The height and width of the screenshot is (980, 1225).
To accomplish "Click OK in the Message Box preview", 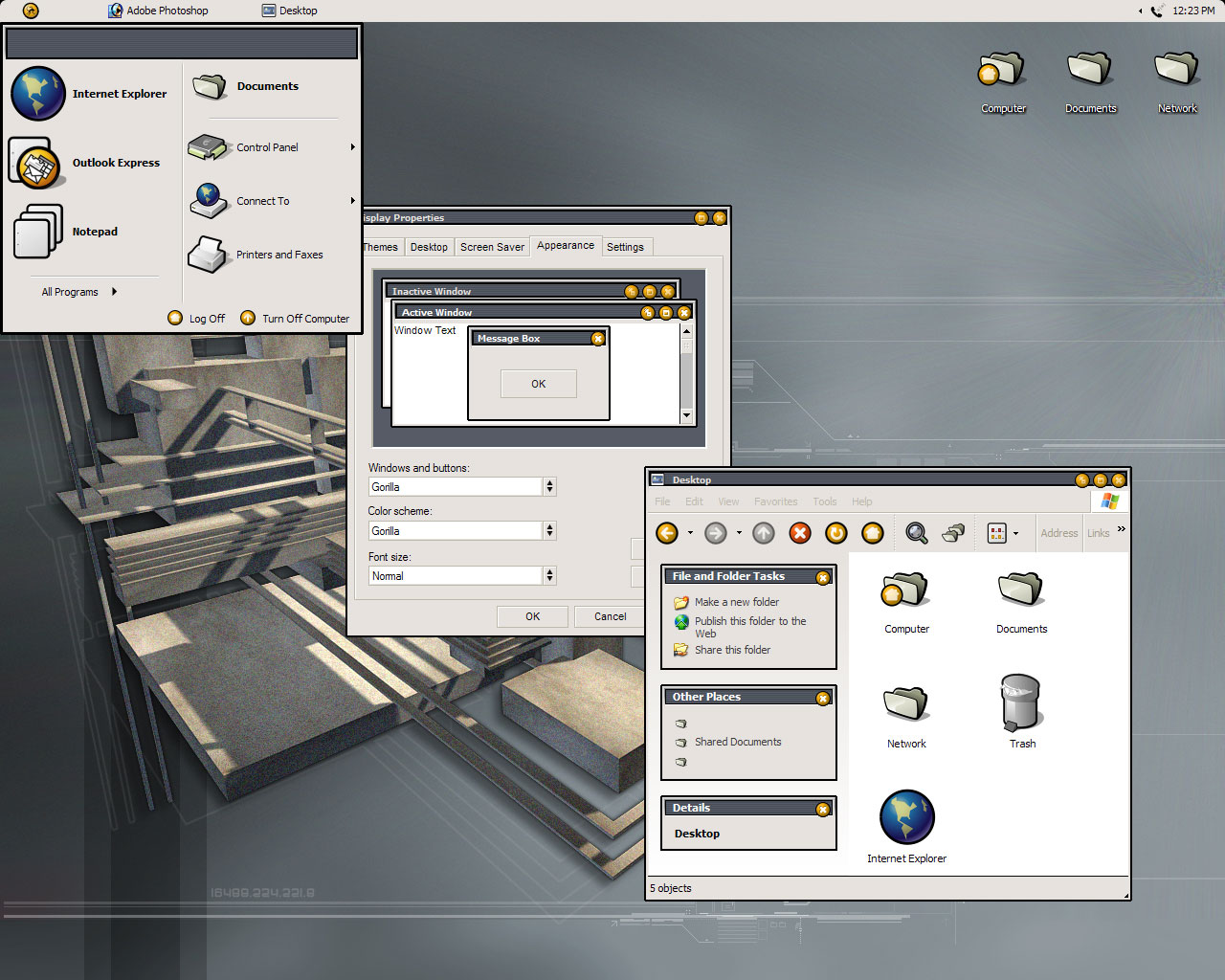I will click(539, 384).
